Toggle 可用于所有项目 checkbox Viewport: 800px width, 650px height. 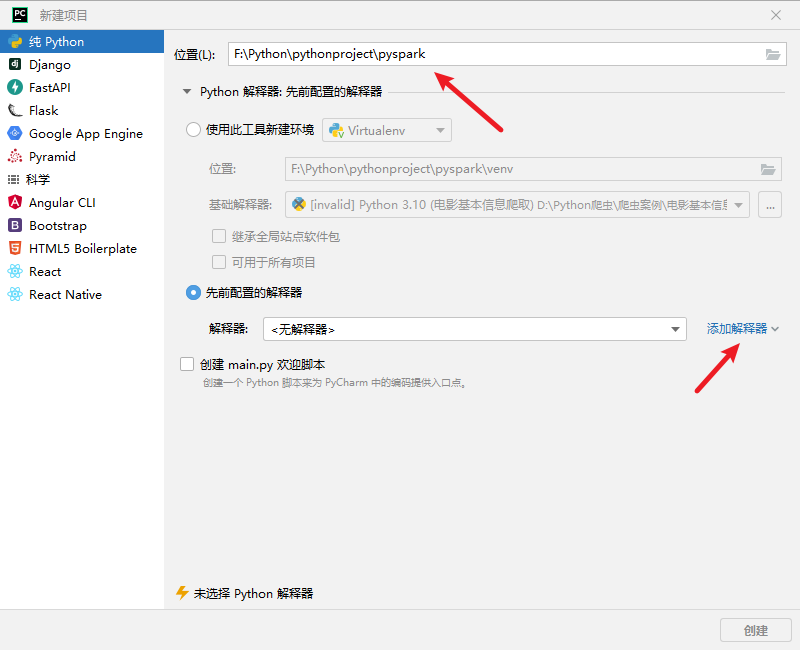(219, 262)
